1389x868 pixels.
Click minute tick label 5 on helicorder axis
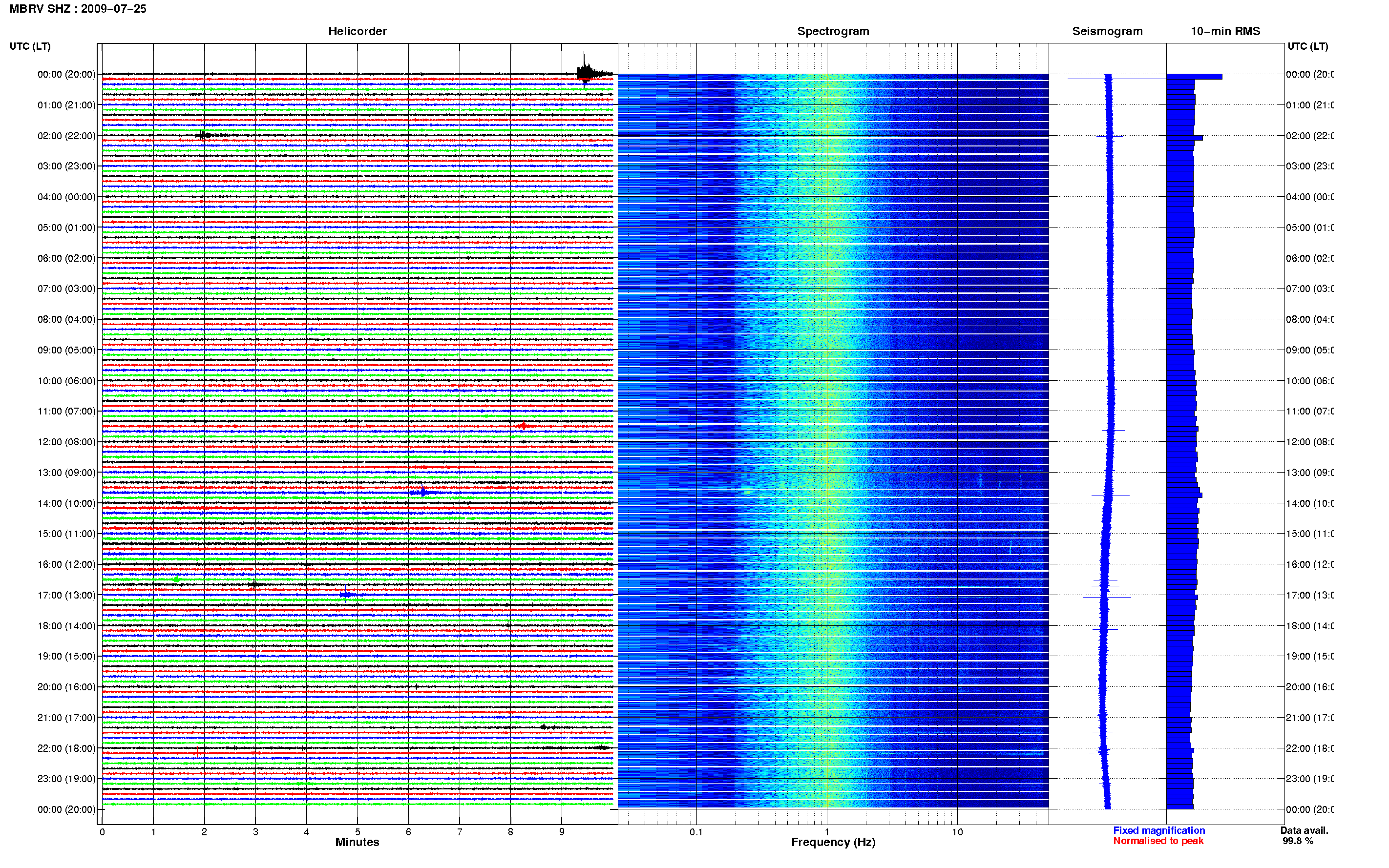point(357,832)
